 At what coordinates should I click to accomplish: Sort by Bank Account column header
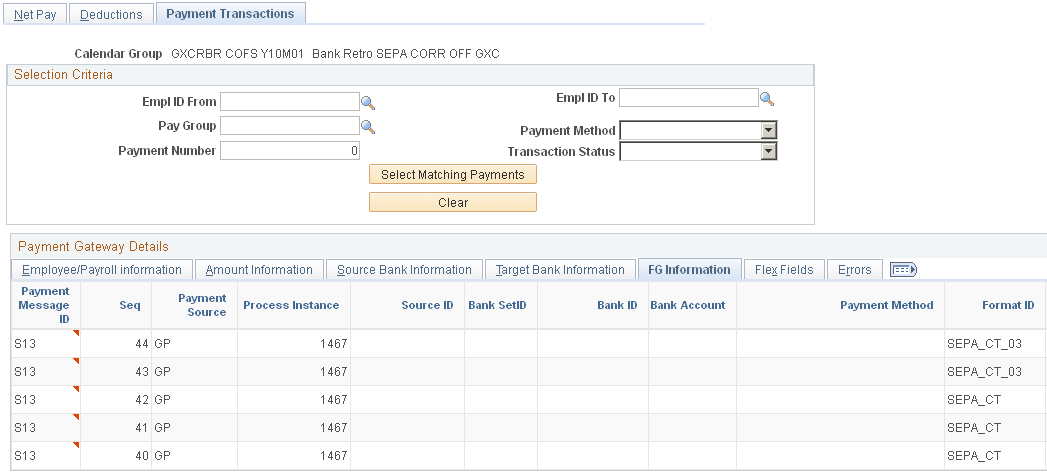pyautogui.click(x=688, y=305)
